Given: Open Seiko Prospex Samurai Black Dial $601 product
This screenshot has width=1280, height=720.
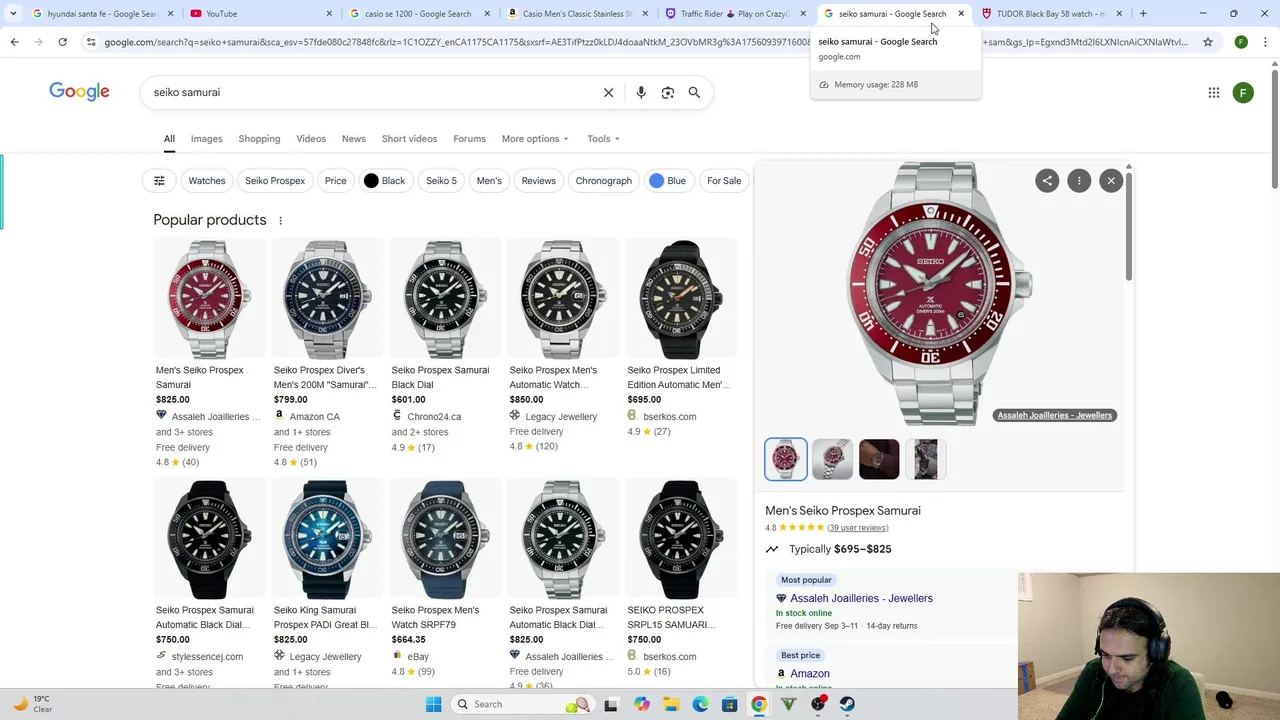Looking at the screenshot, I should [x=445, y=345].
